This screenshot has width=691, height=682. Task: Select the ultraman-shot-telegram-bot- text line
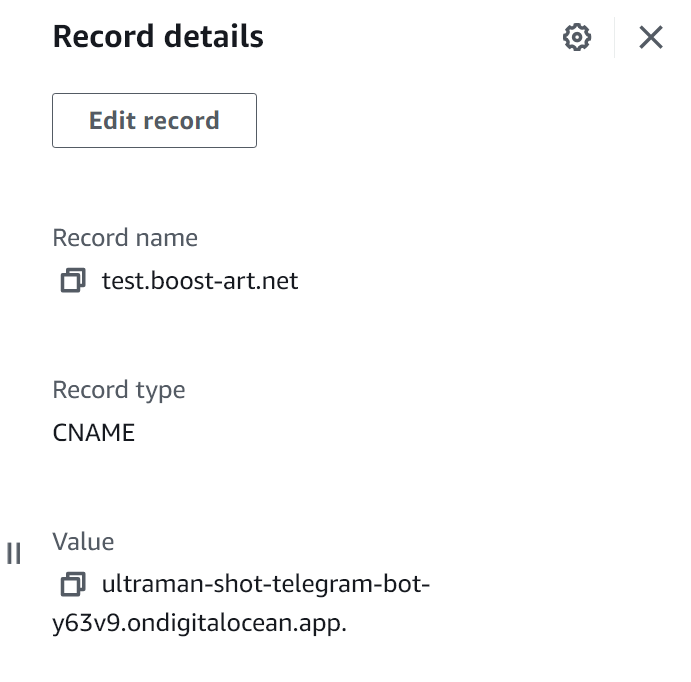coord(266,584)
